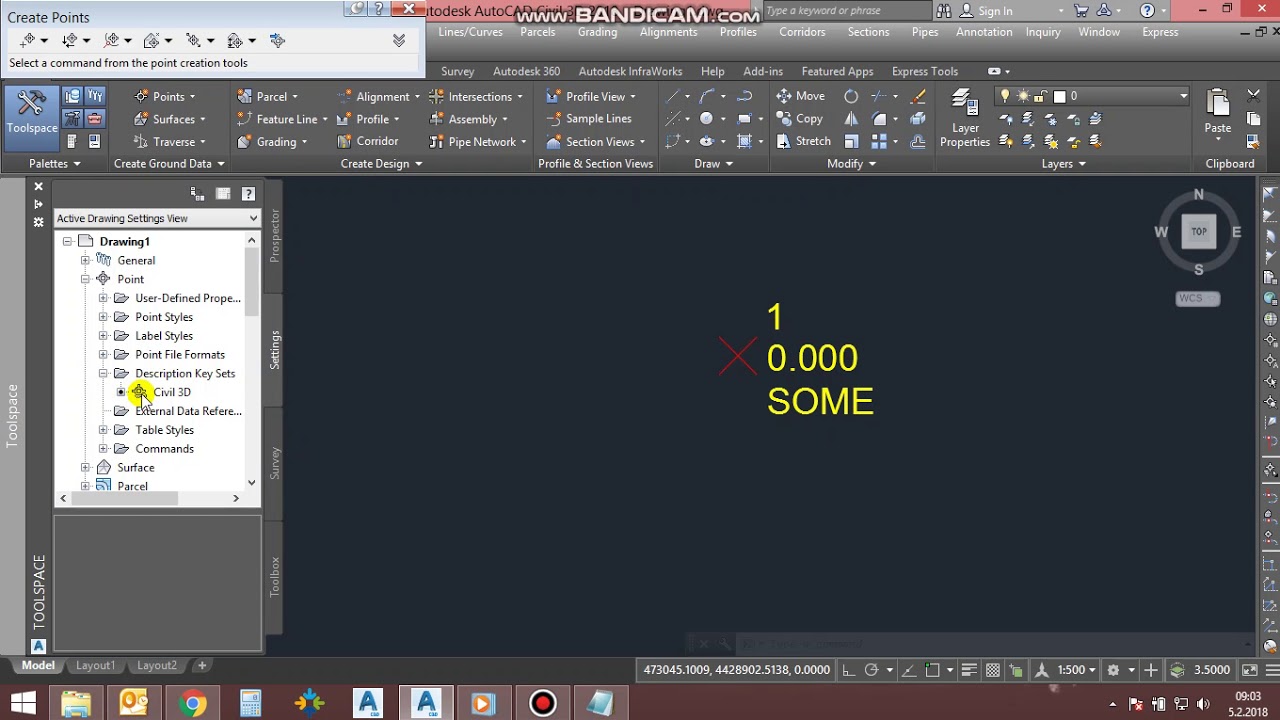Expand Modify panel title
The height and width of the screenshot is (720, 1280).
(851, 164)
